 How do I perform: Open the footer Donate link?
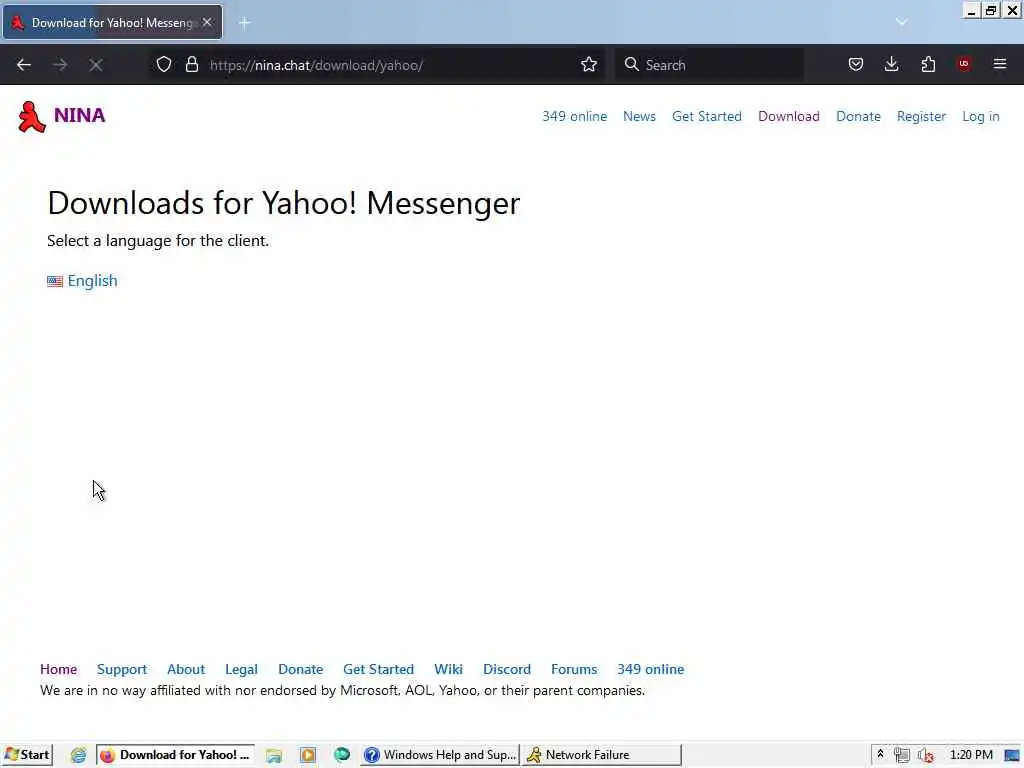click(300, 669)
